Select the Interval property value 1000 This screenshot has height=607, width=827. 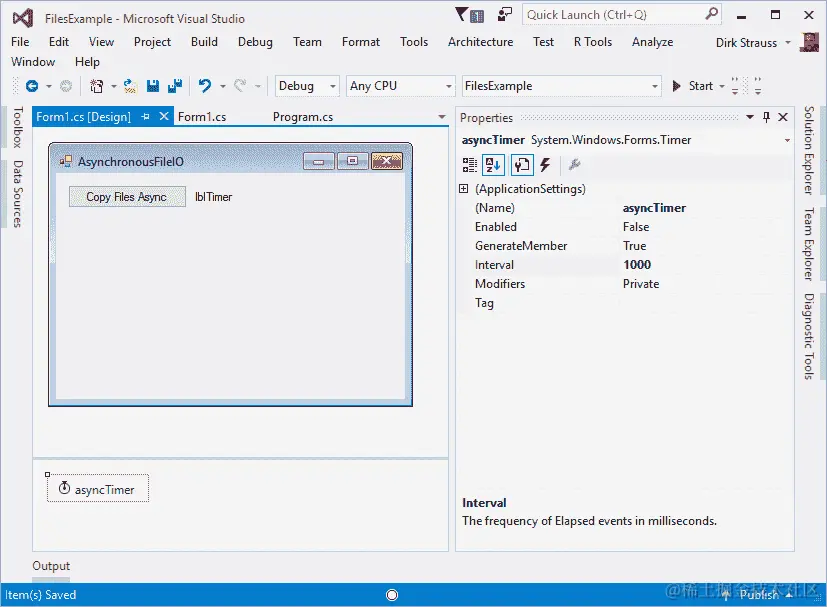[x=637, y=265]
